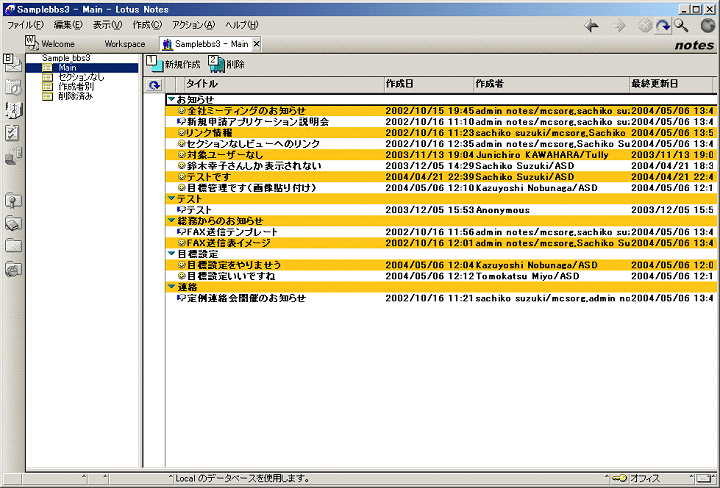Select the セクションなしビューへのリンク document
This screenshot has height=488, width=720.
click(441, 144)
